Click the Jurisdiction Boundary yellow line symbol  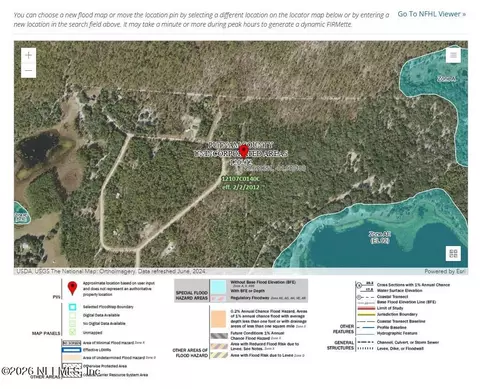(x=366, y=314)
